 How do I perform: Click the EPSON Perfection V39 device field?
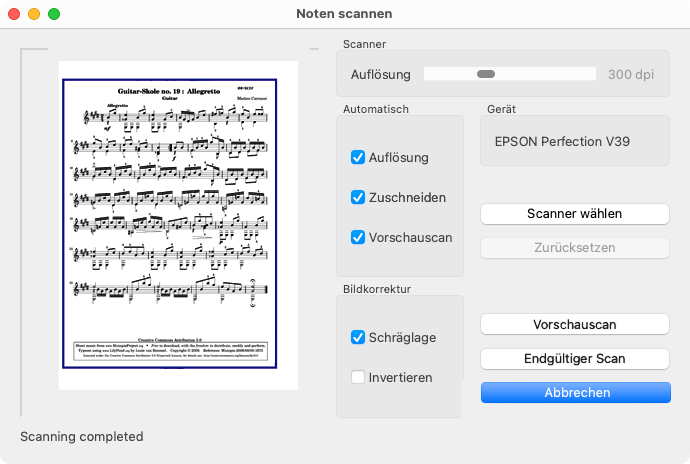point(574,142)
